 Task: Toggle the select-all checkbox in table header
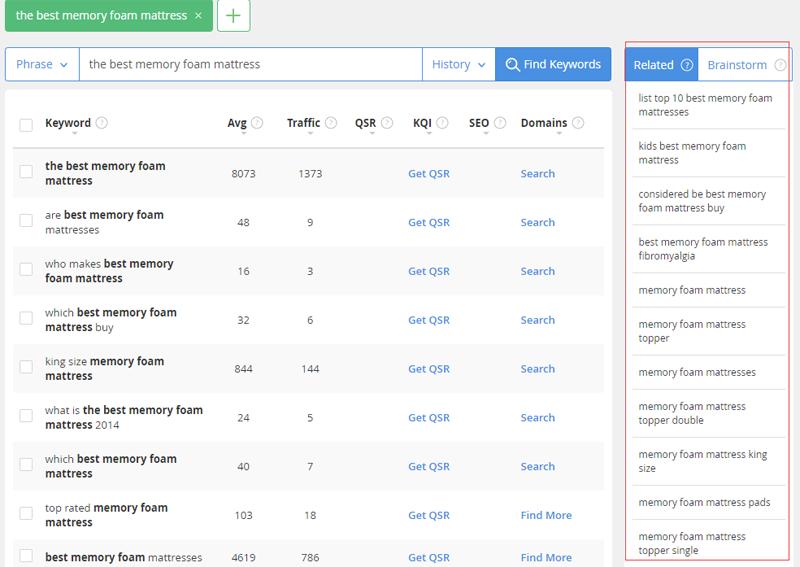point(26,125)
